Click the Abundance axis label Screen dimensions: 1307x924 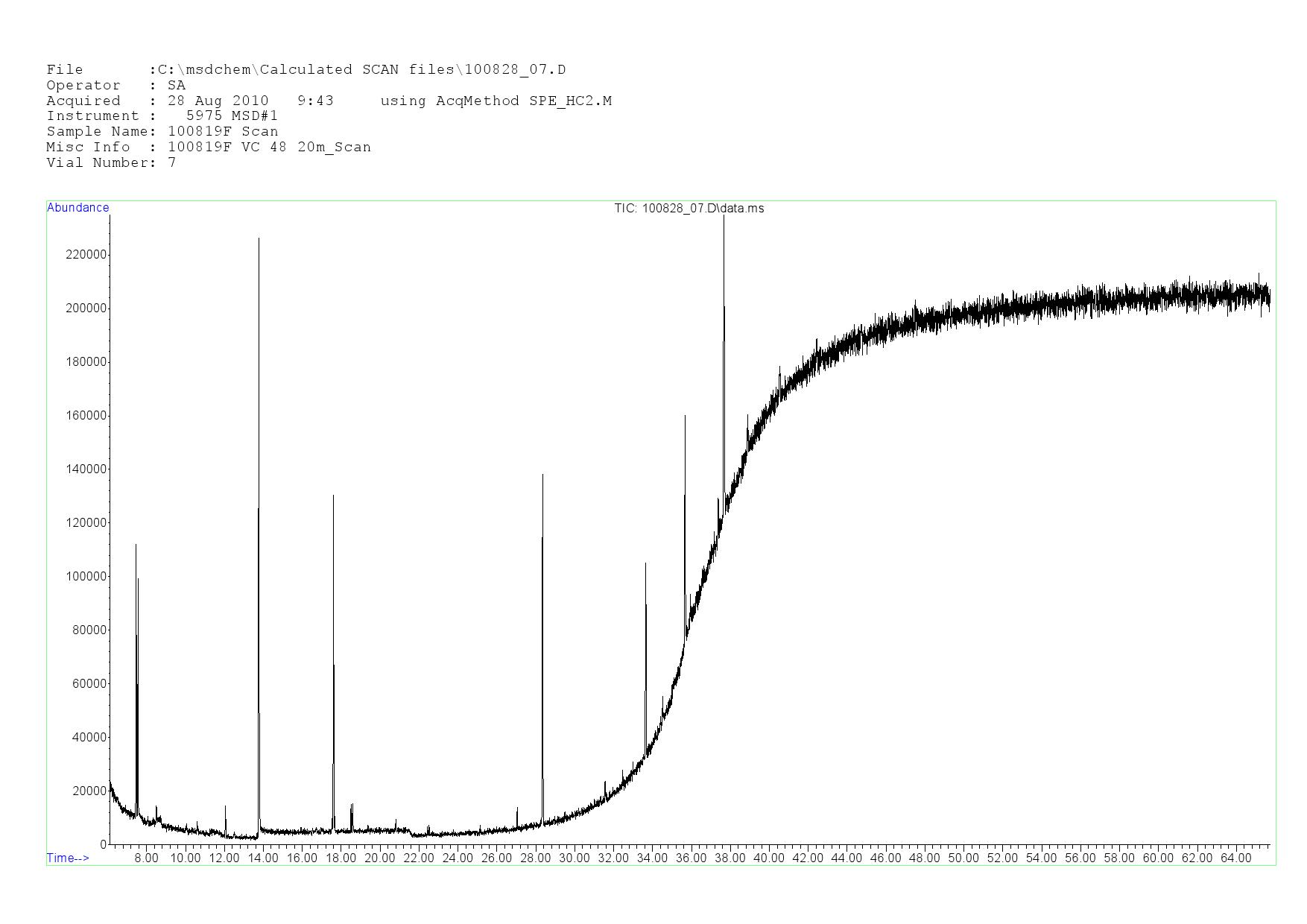tap(77, 208)
